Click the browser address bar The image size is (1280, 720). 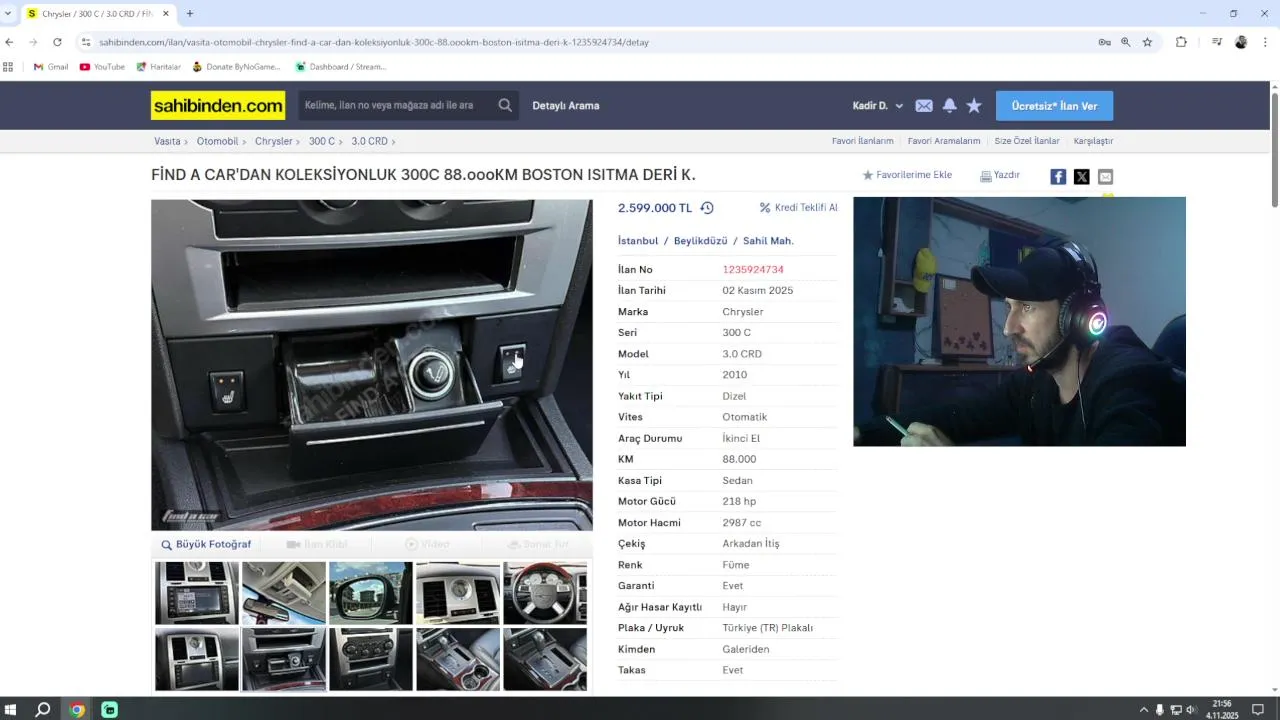[x=590, y=42]
